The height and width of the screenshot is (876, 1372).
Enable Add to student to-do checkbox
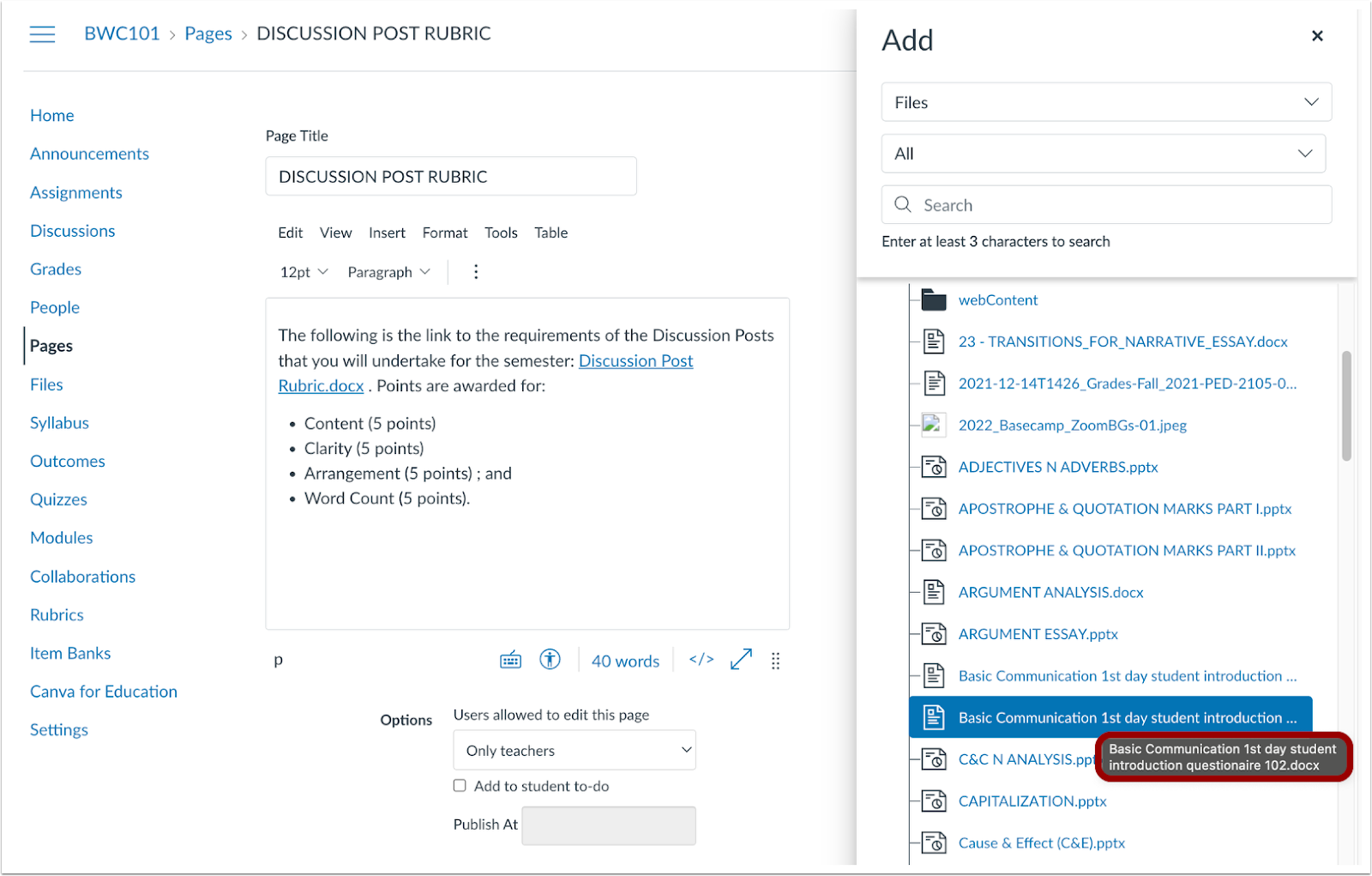(x=460, y=785)
